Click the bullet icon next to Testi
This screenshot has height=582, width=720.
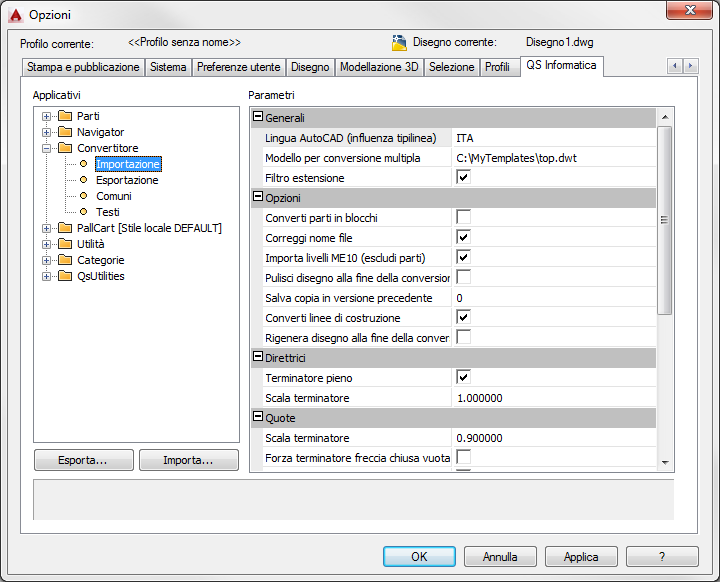[84, 212]
